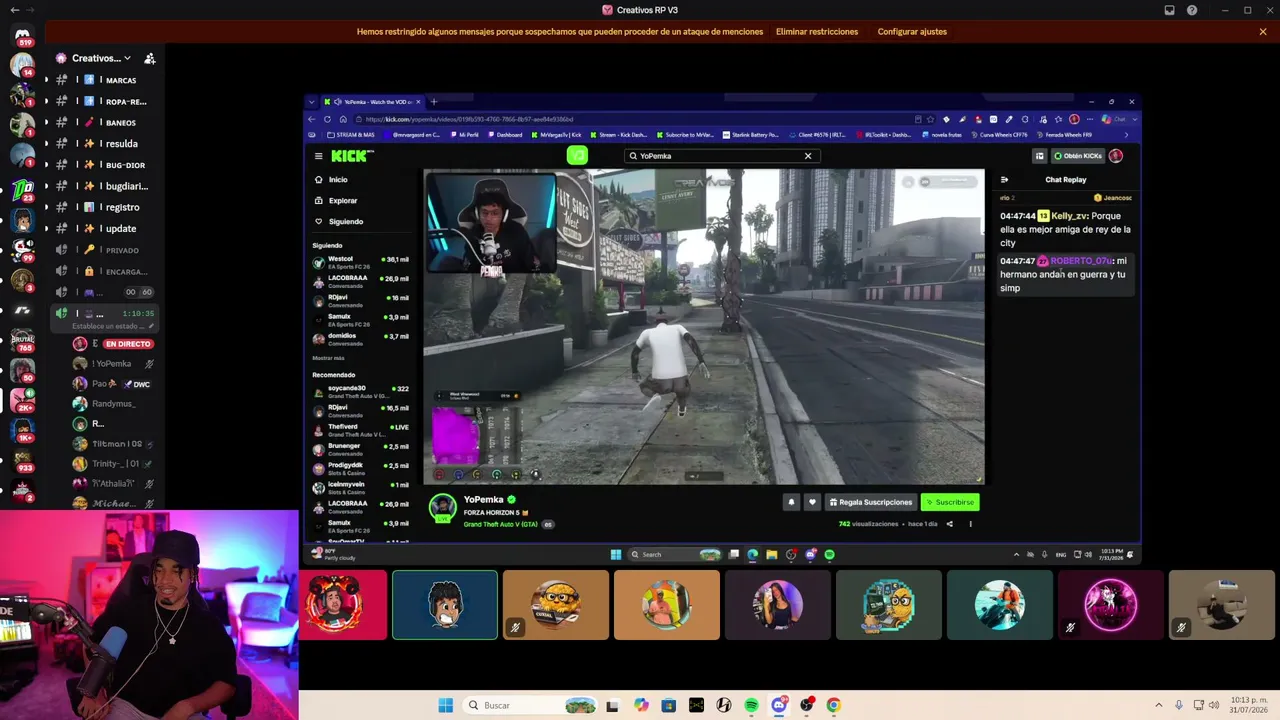This screenshot has width=1280, height=720.
Task: Open the Discord help icon in title bar
Action: coord(1192,10)
